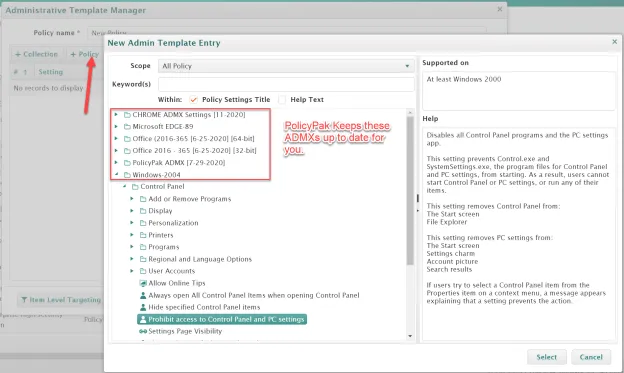
Task: Click 'At least Windows 2000' supported-on text
Action: [x=464, y=79]
